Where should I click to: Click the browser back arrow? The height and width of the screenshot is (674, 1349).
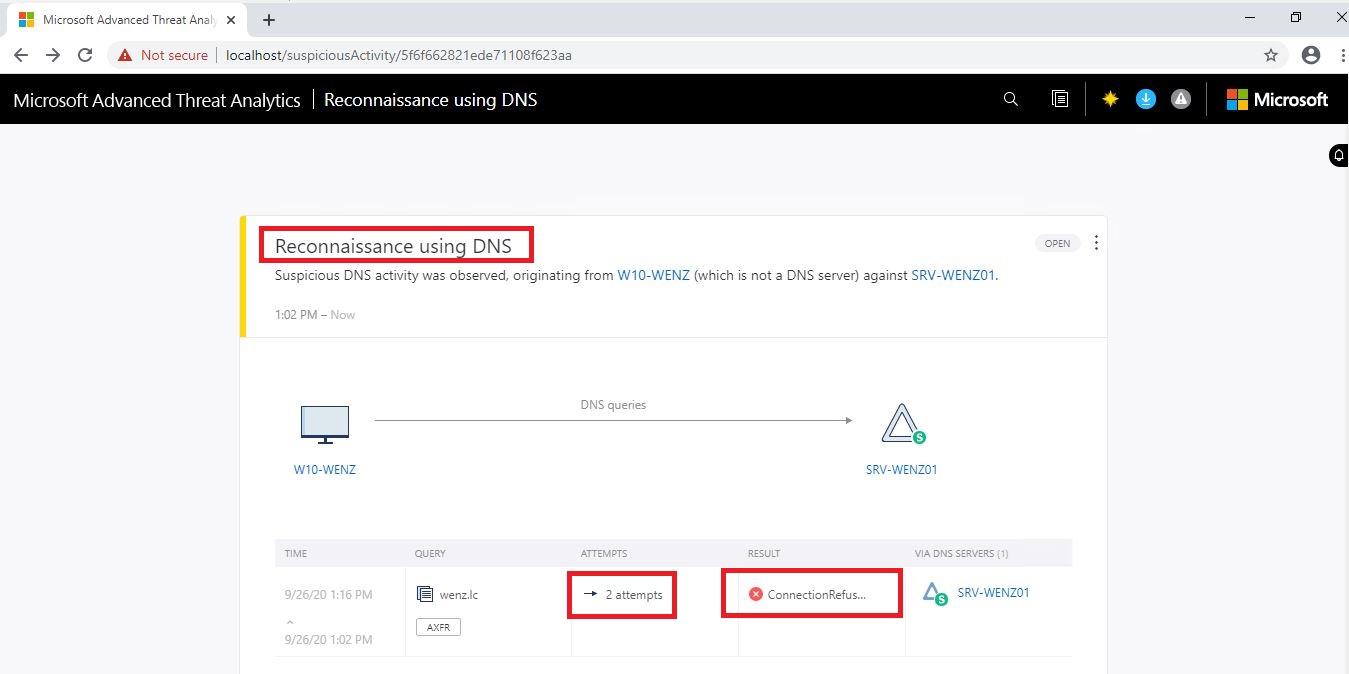[x=21, y=55]
